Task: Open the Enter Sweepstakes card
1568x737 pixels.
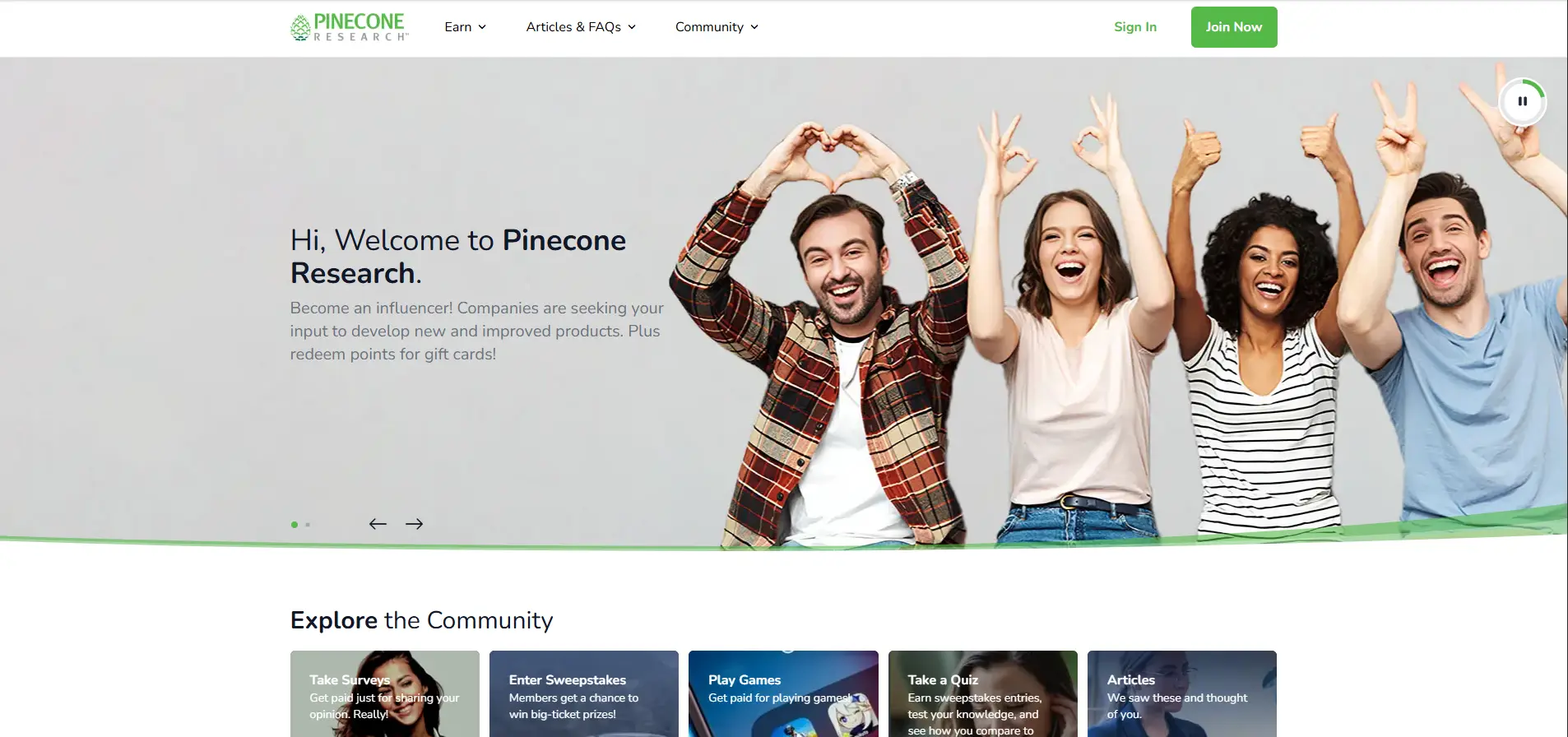Action: pos(584,693)
